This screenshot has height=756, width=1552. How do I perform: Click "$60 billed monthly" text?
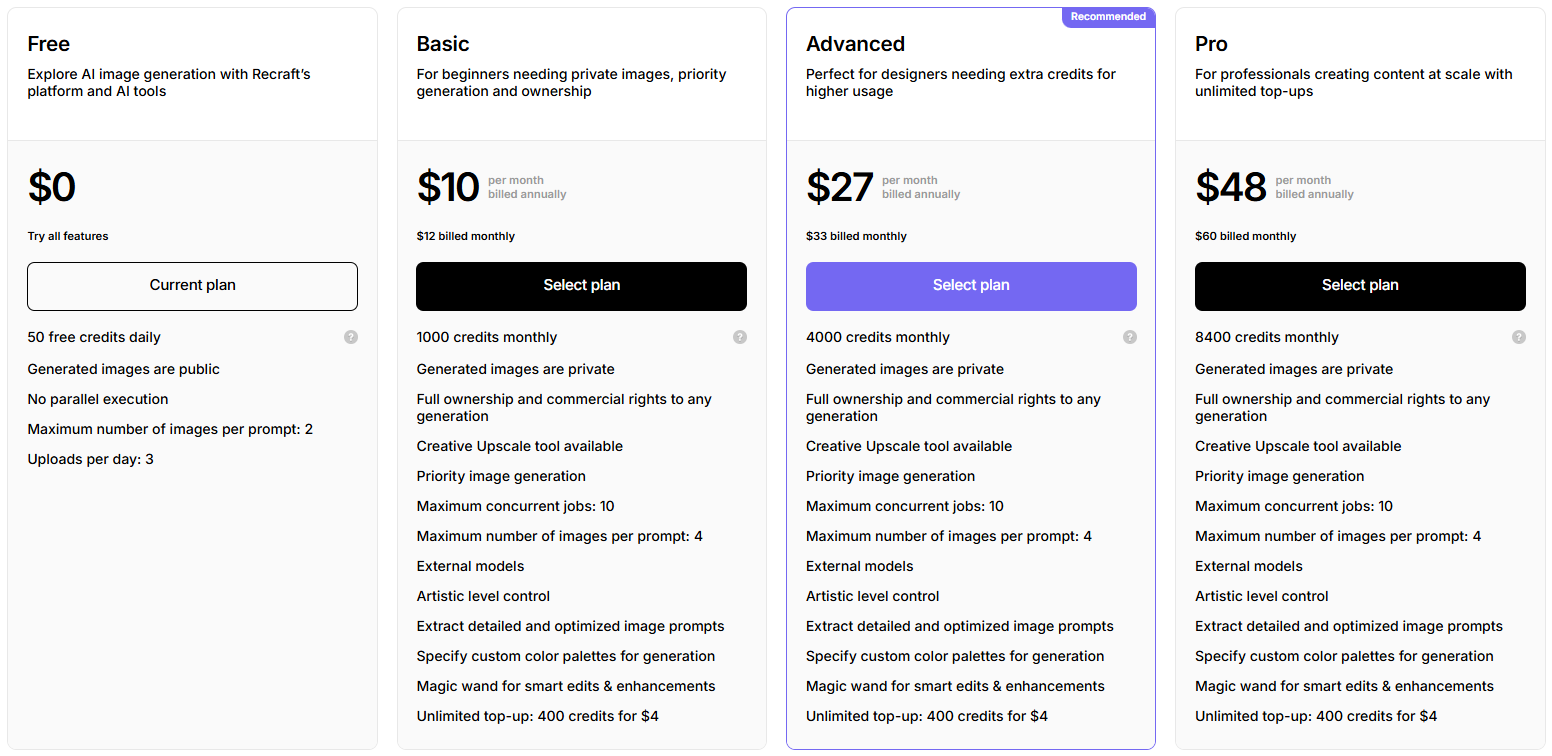(1245, 237)
